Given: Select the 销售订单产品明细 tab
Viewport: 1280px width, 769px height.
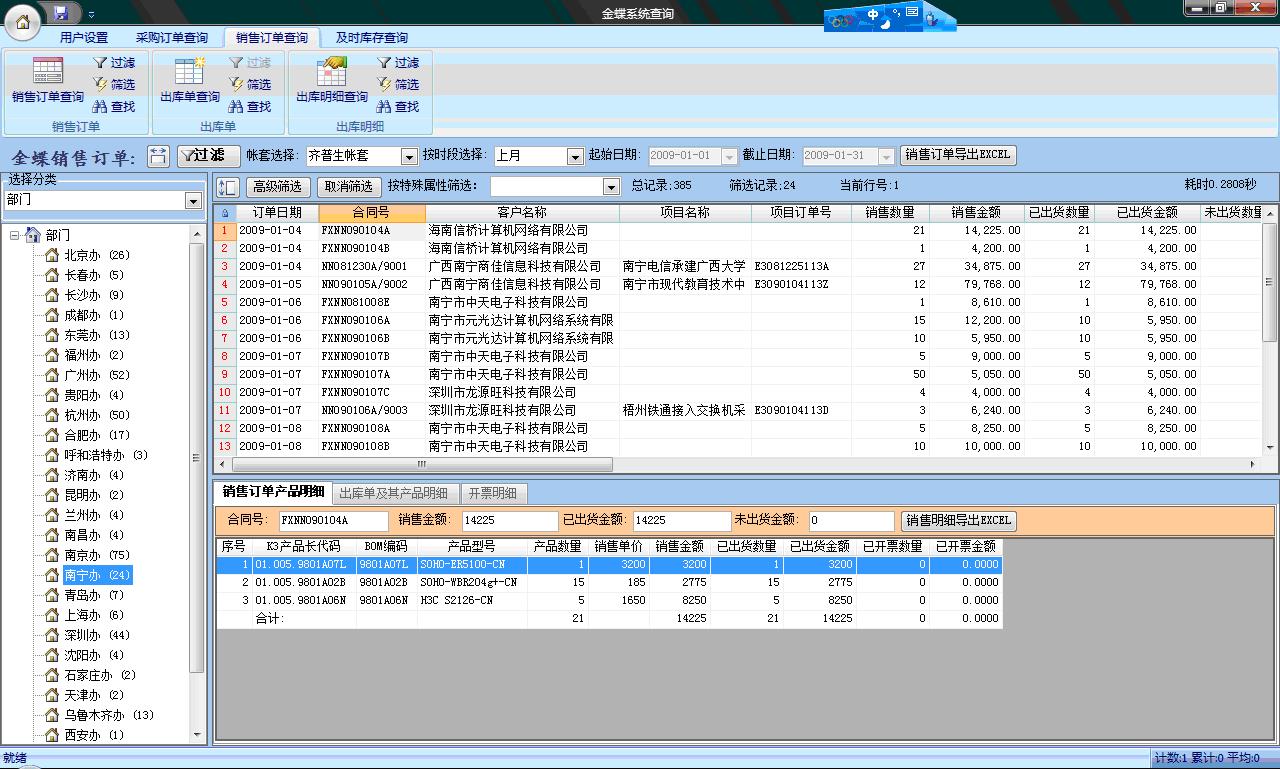Looking at the screenshot, I should [x=273, y=492].
